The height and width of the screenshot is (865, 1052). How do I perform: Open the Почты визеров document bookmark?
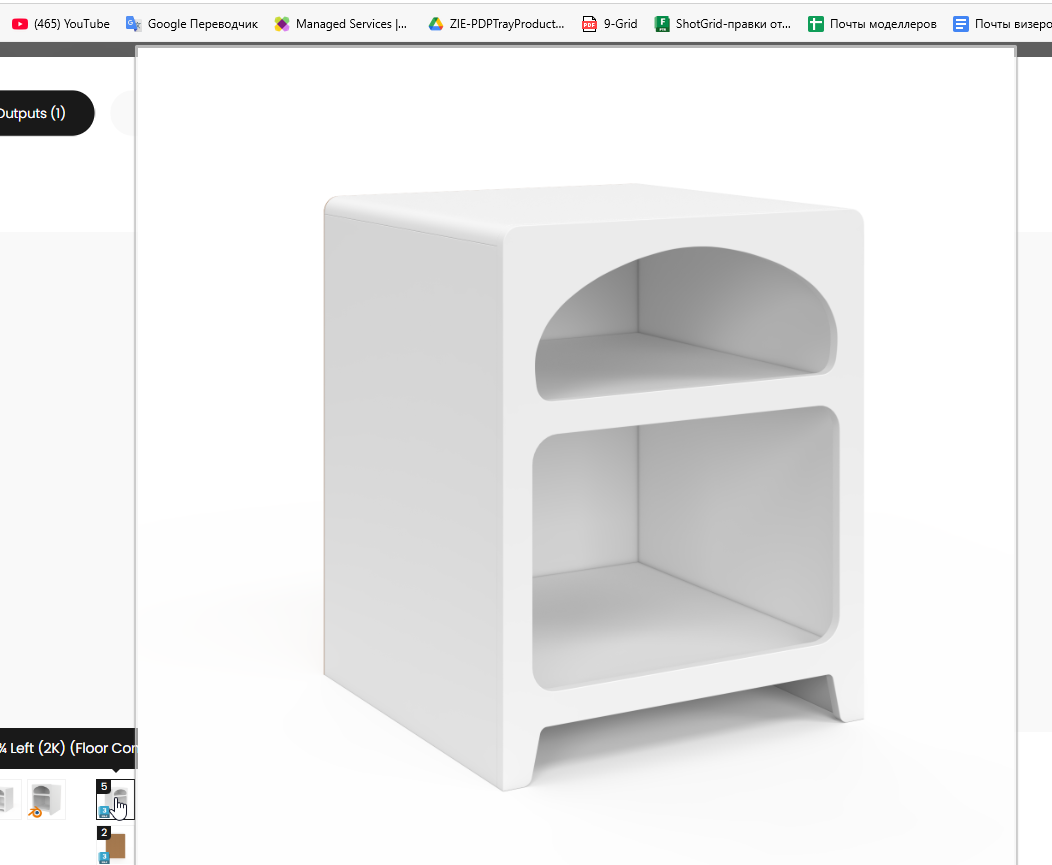coord(1002,24)
